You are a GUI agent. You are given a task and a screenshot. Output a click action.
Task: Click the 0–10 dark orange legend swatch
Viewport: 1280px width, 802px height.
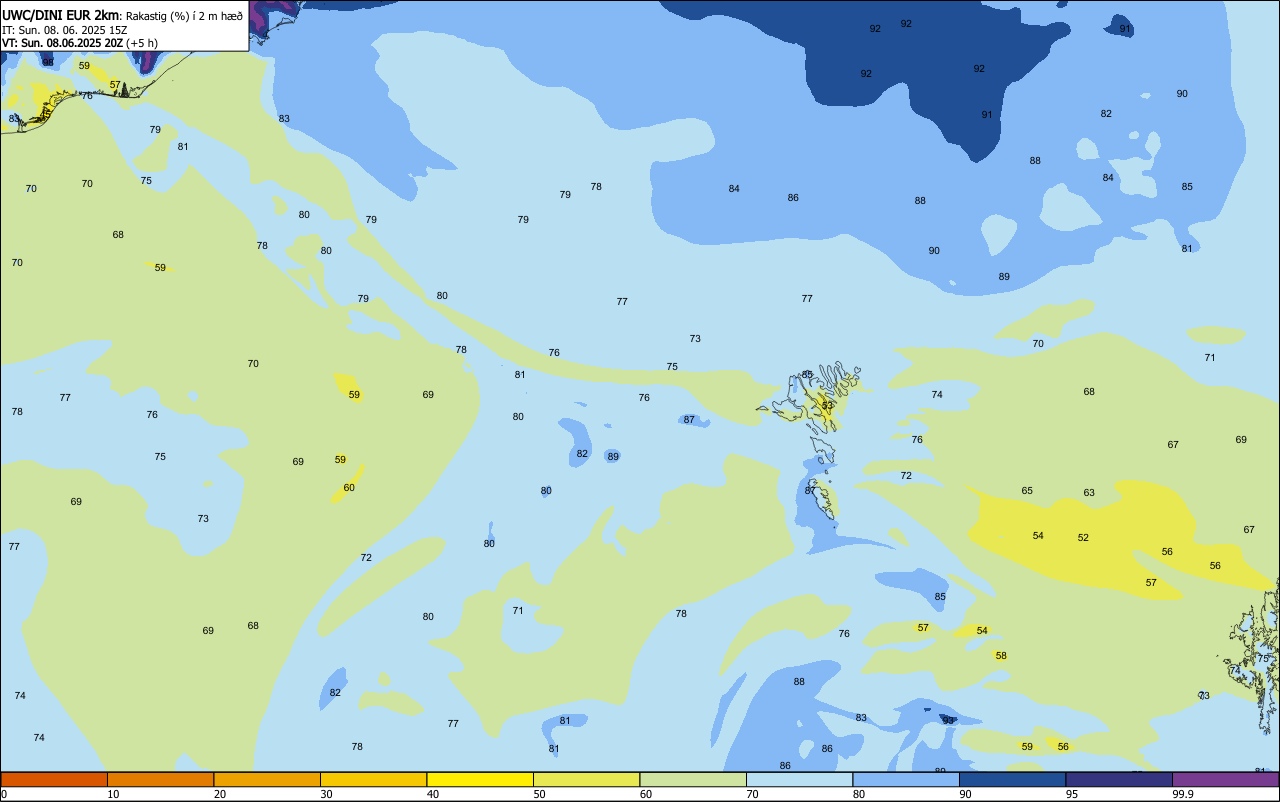pyautogui.click(x=54, y=779)
